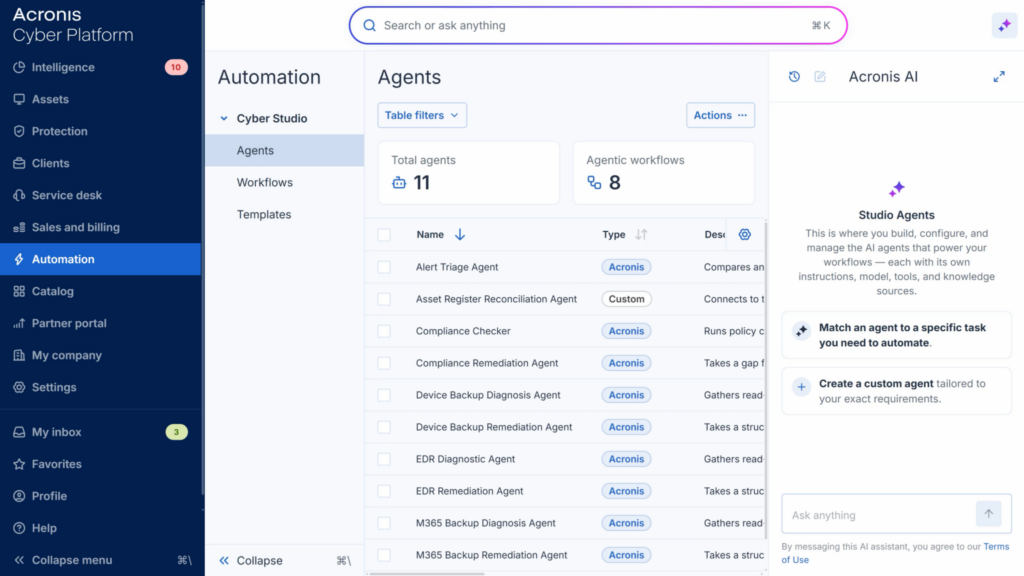The height and width of the screenshot is (576, 1024).
Task: Click the Agentic workflows card
Action: coord(664,173)
